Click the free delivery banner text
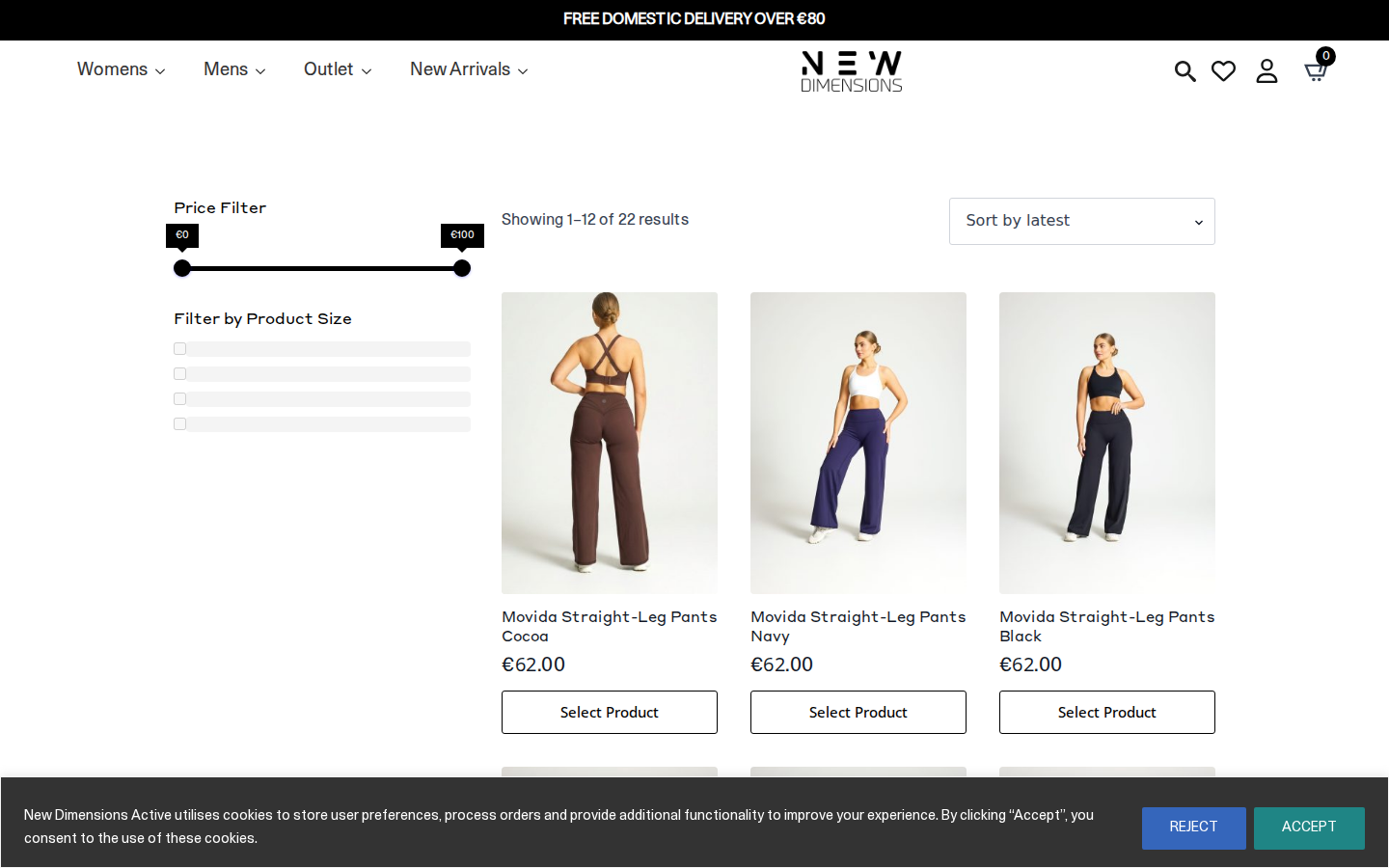Screen dimensions: 1389x868 coord(694,19)
